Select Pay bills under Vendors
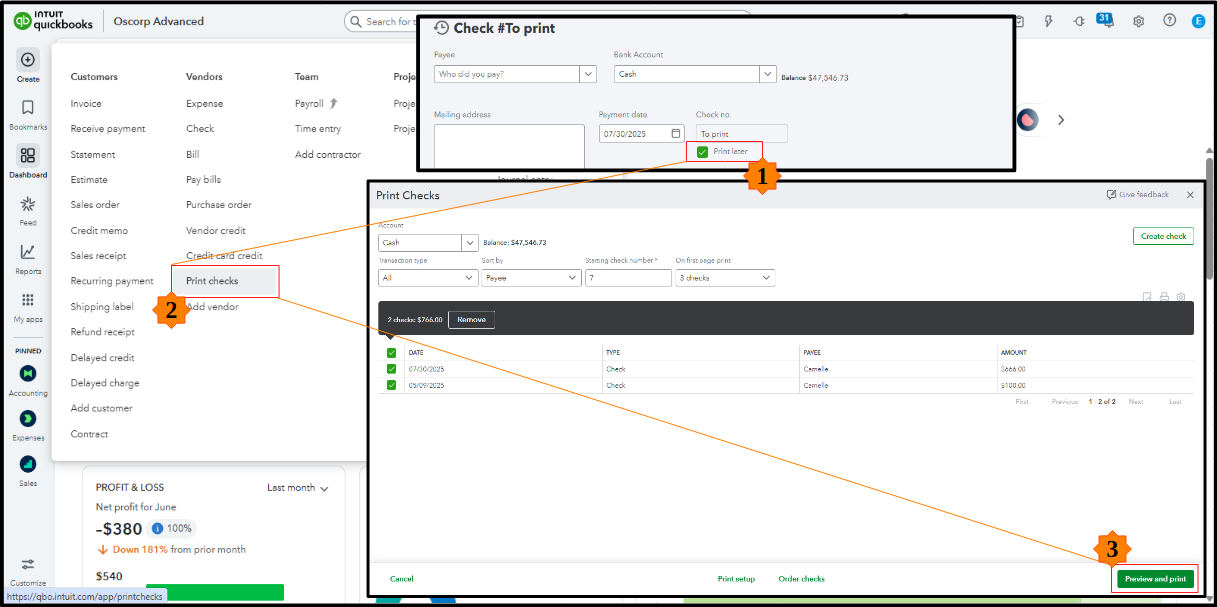 [x=203, y=180]
